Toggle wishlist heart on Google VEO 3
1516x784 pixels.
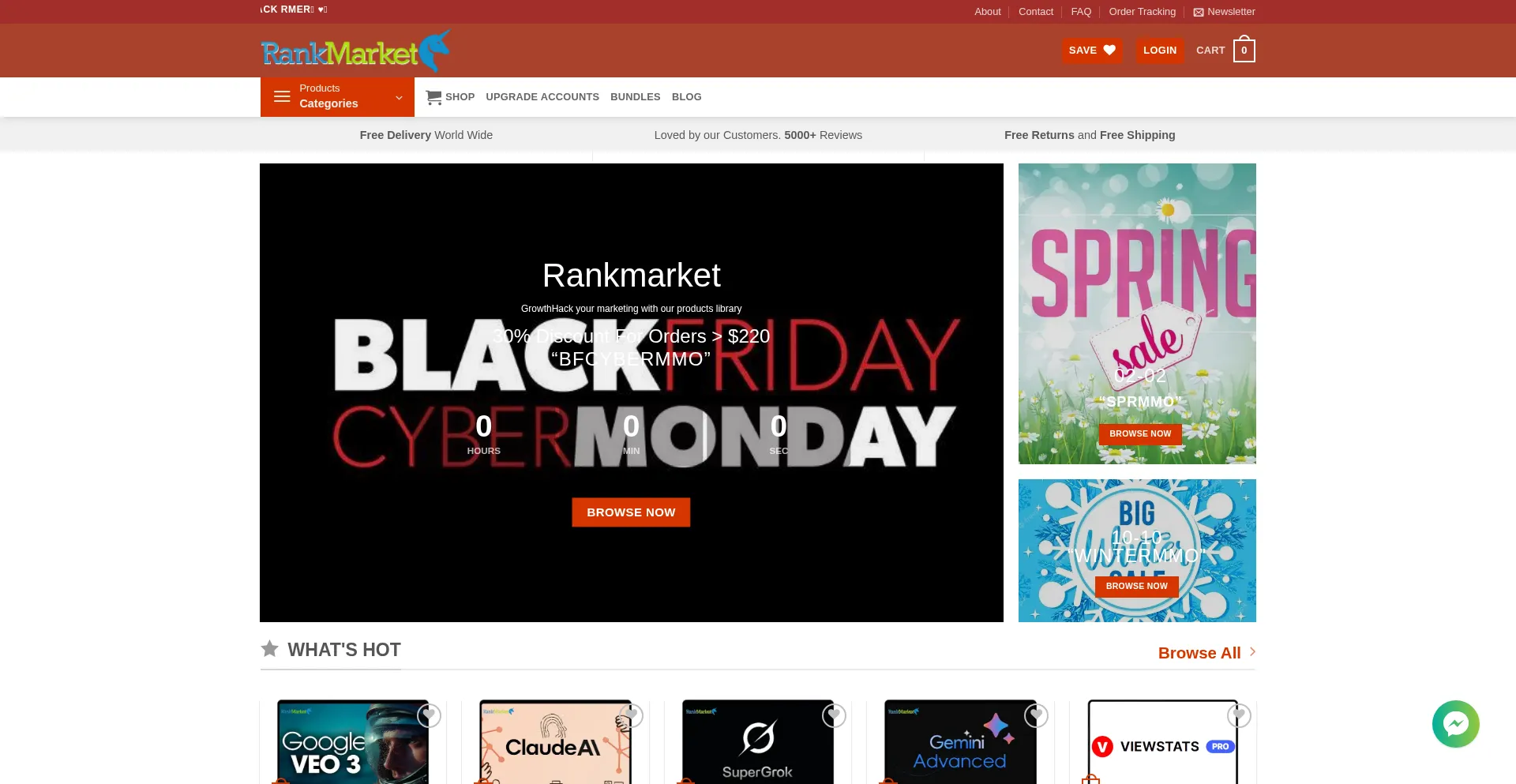tap(429, 715)
